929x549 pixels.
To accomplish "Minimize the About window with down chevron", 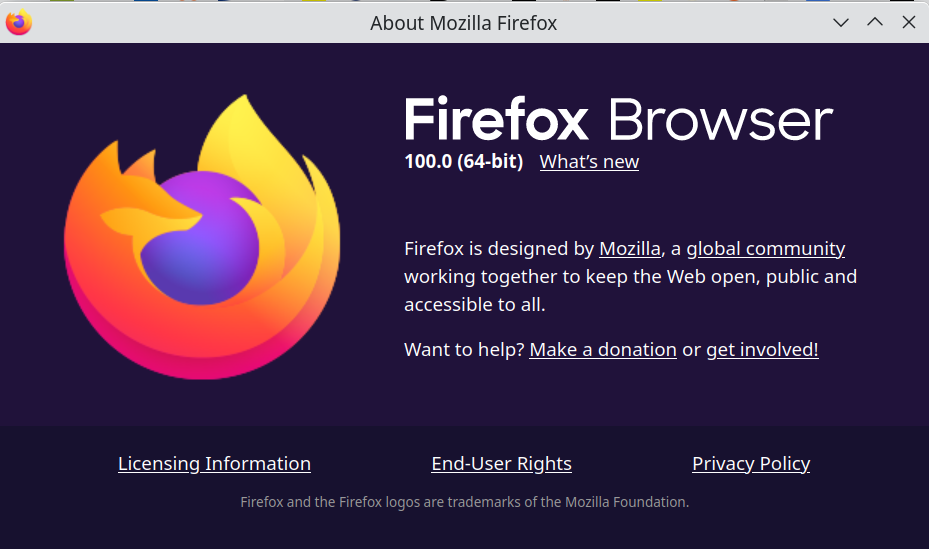I will pos(841,23).
